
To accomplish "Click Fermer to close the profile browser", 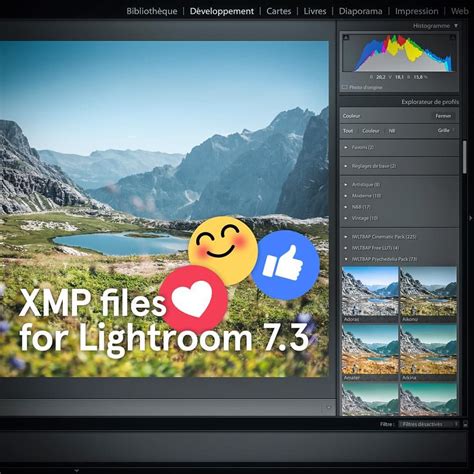I will click(x=443, y=116).
